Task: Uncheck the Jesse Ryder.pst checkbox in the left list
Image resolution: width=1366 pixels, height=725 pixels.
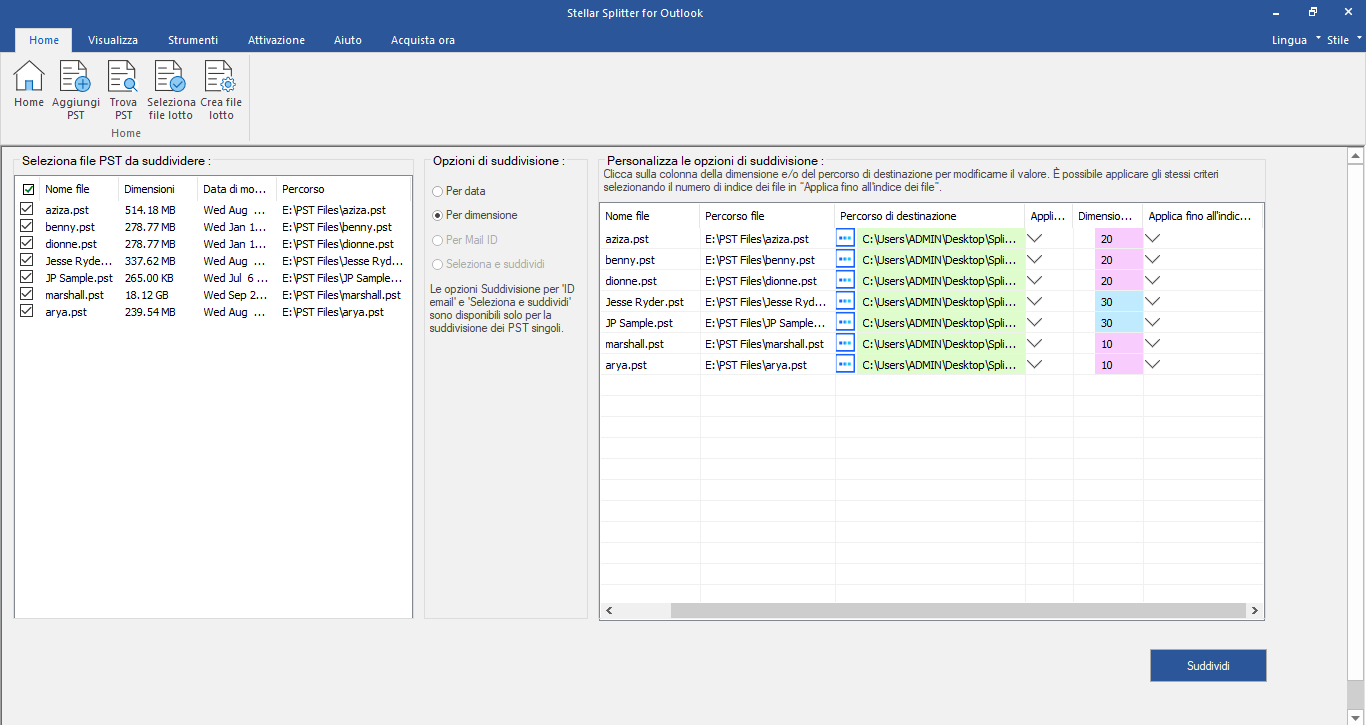Action: tap(27, 261)
